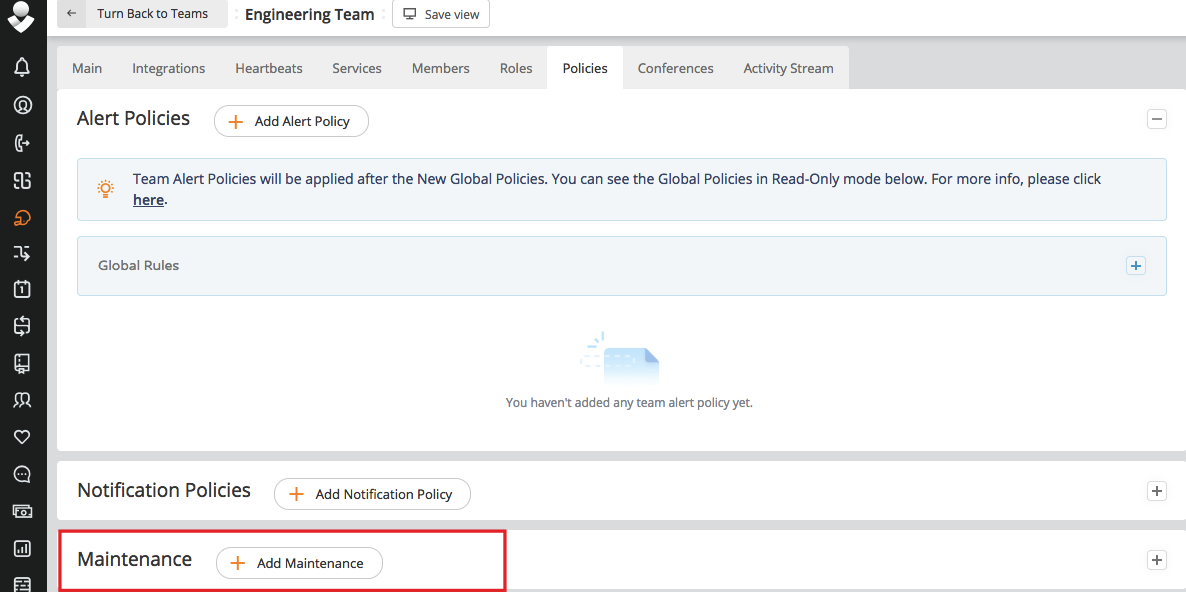Open the services board icon in sidebar
Image resolution: width=1186 pixels, height=592 pixels.
point(22,363)
